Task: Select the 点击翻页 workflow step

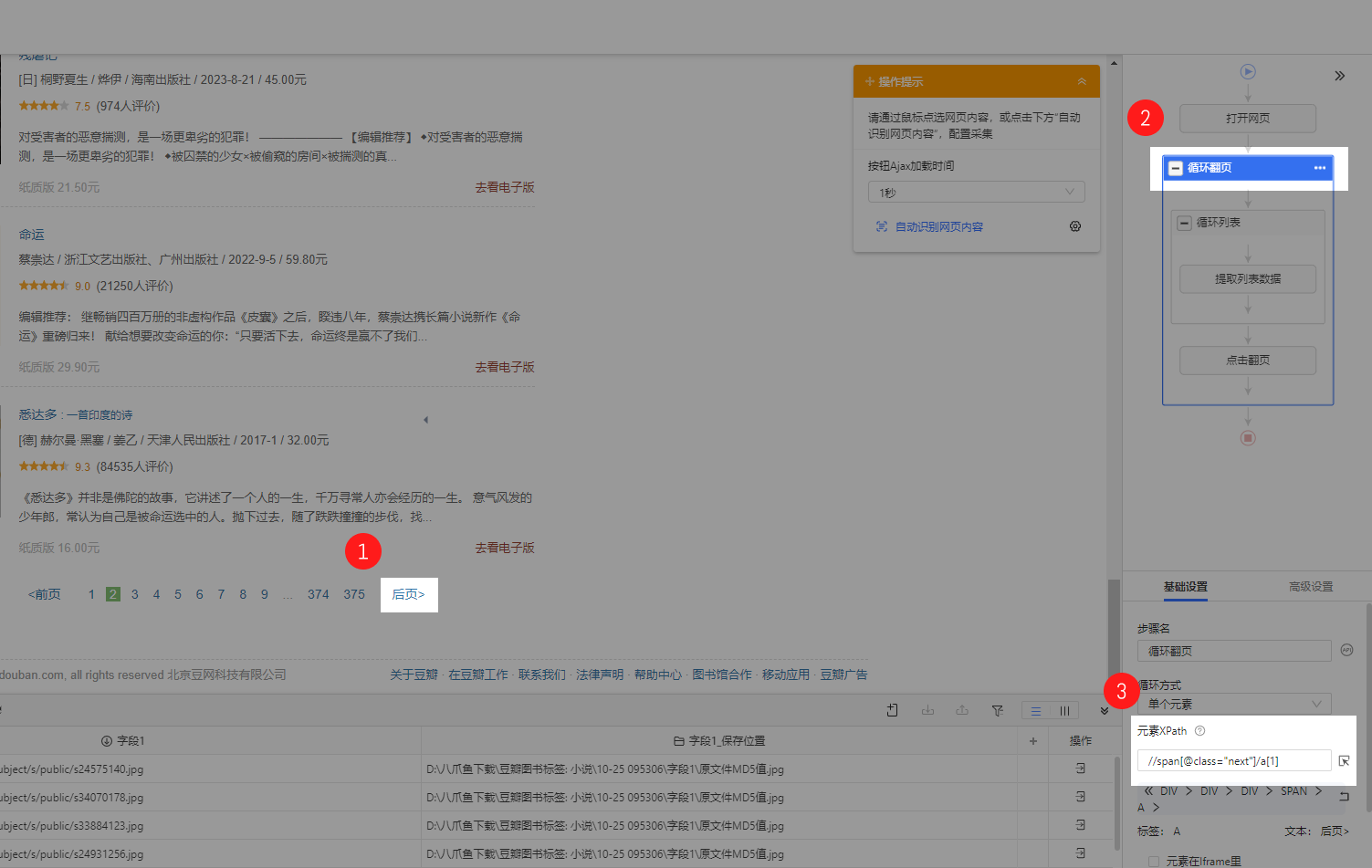Action: click(x=1248, y=361)
